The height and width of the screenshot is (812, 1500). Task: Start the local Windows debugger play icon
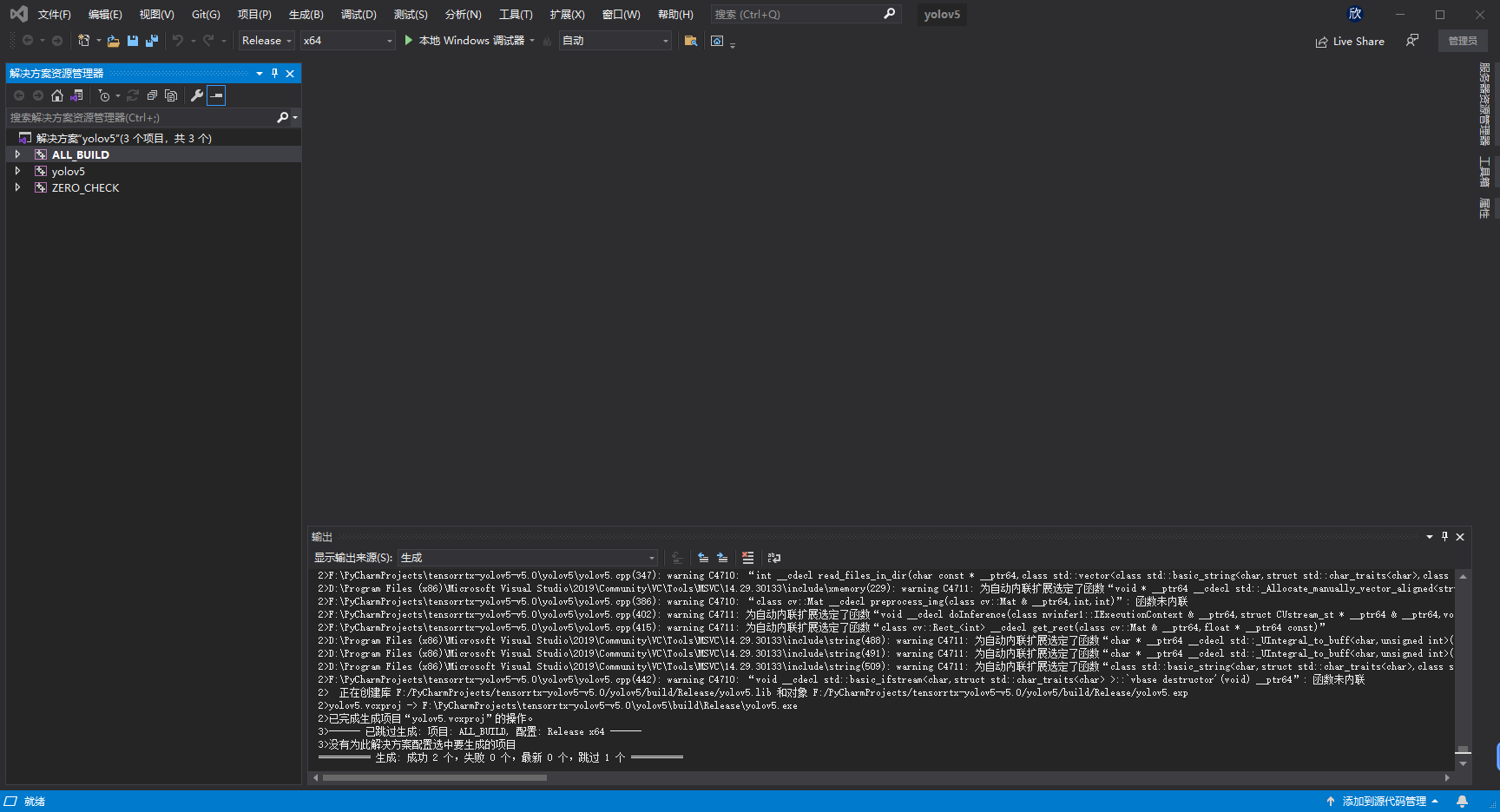coord(409,41)
